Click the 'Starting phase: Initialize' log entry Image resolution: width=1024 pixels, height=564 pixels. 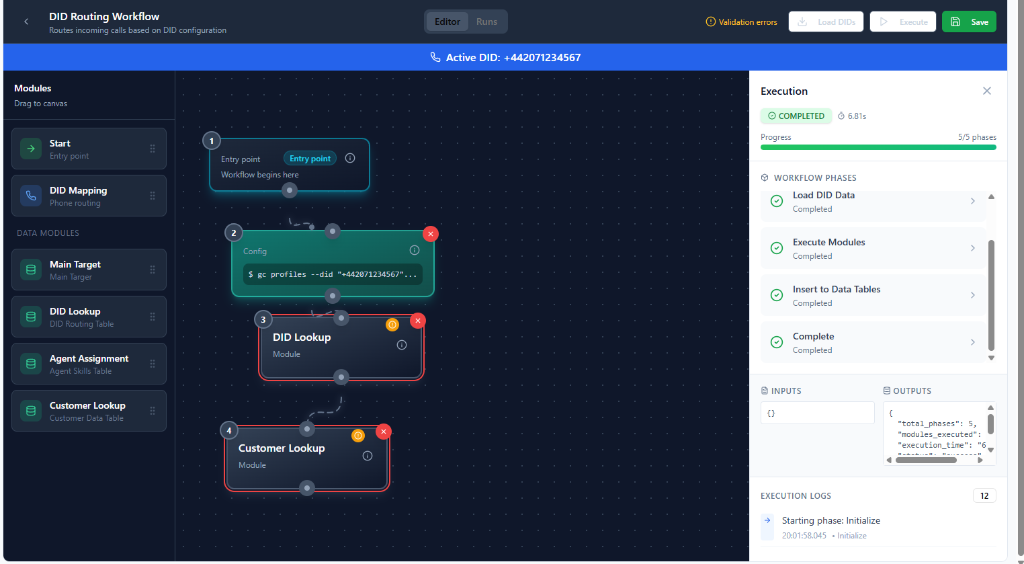(x=878, y=527)
